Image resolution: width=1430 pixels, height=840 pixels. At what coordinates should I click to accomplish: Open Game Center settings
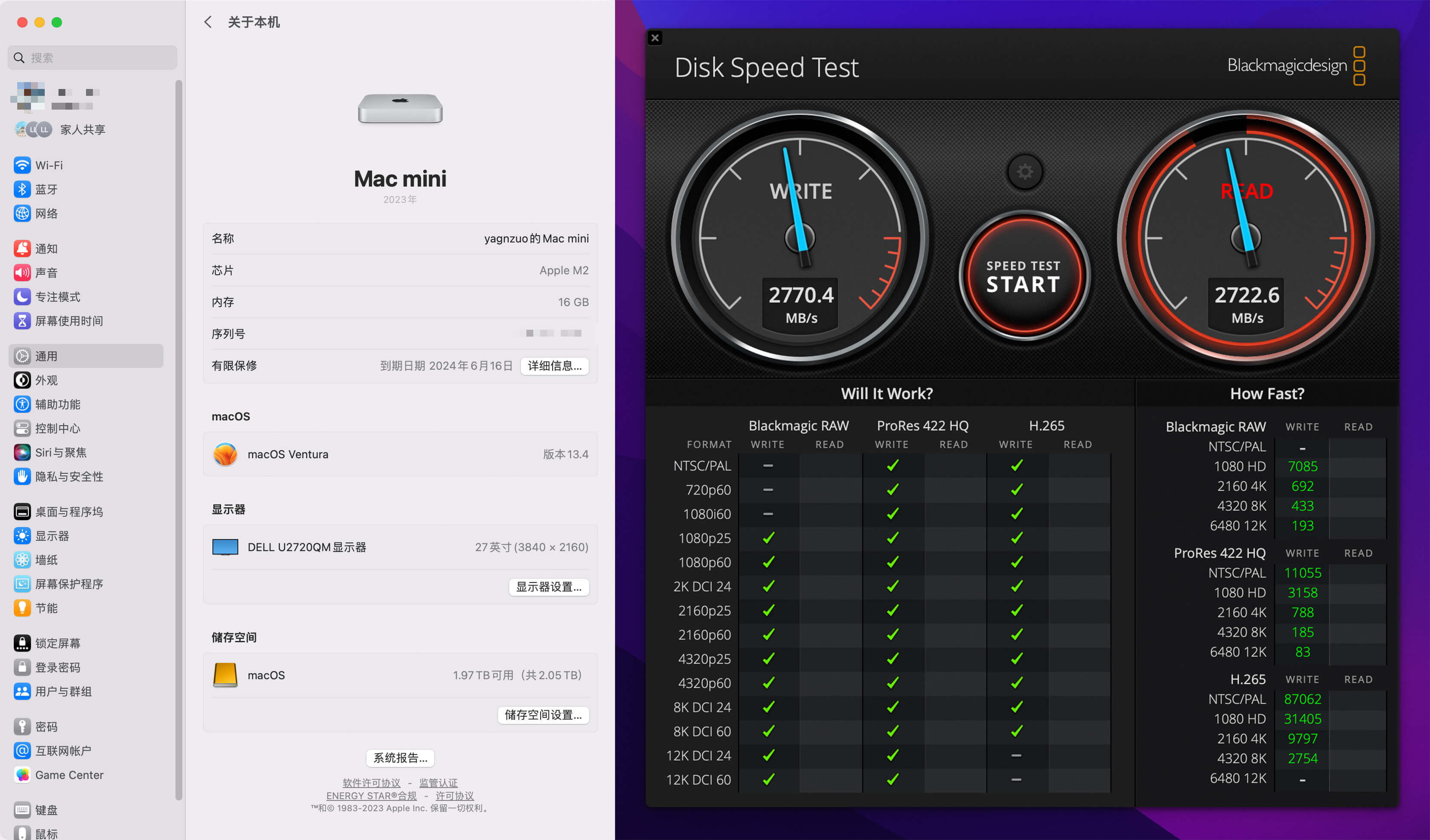69,775
